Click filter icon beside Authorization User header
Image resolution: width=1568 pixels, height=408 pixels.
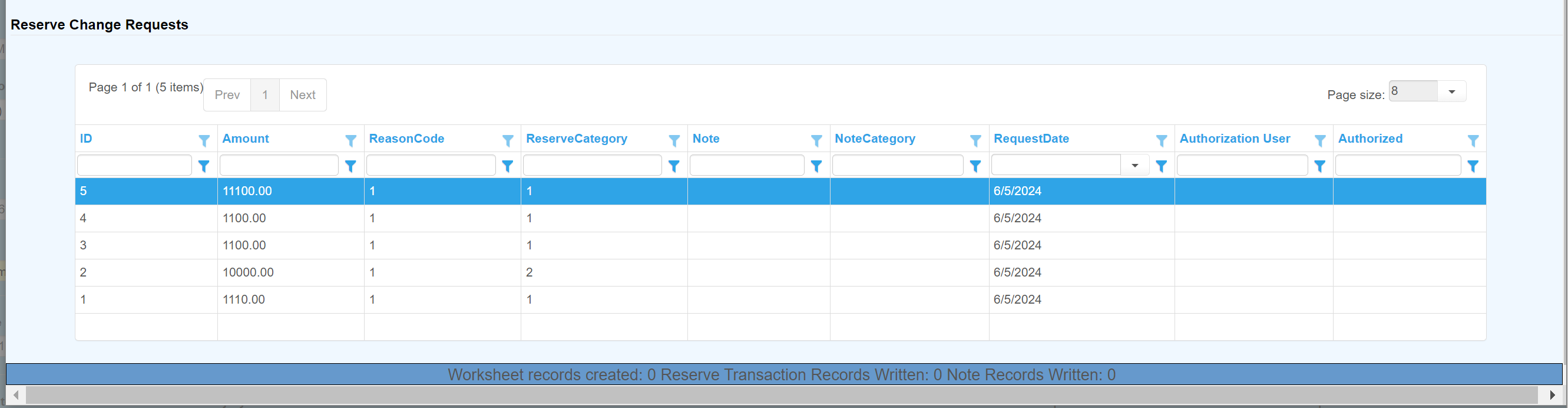[x=1319, y=141]
